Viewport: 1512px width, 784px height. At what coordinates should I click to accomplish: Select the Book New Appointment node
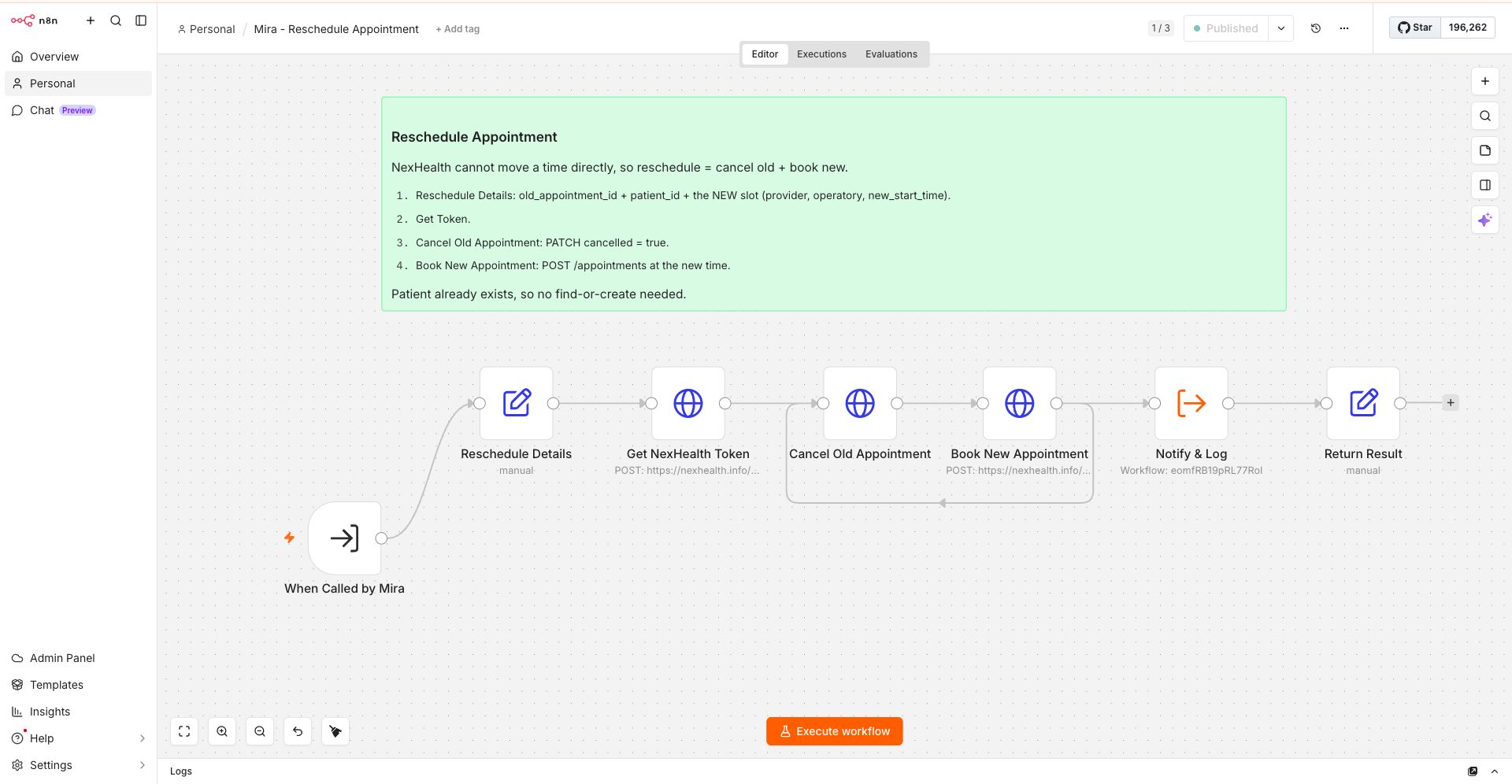1020,403
